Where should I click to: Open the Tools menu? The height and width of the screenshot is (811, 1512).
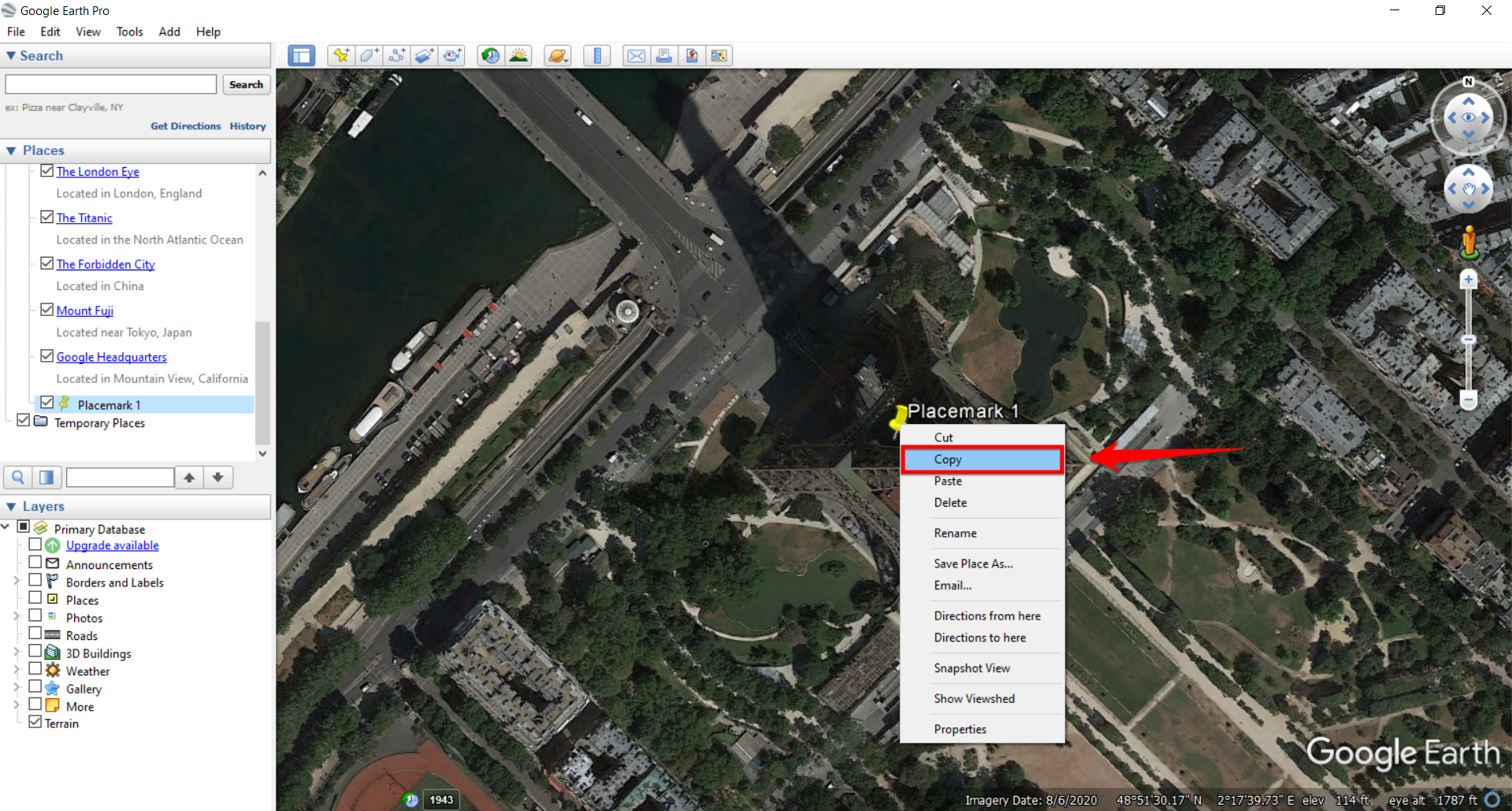pos(130,32)
